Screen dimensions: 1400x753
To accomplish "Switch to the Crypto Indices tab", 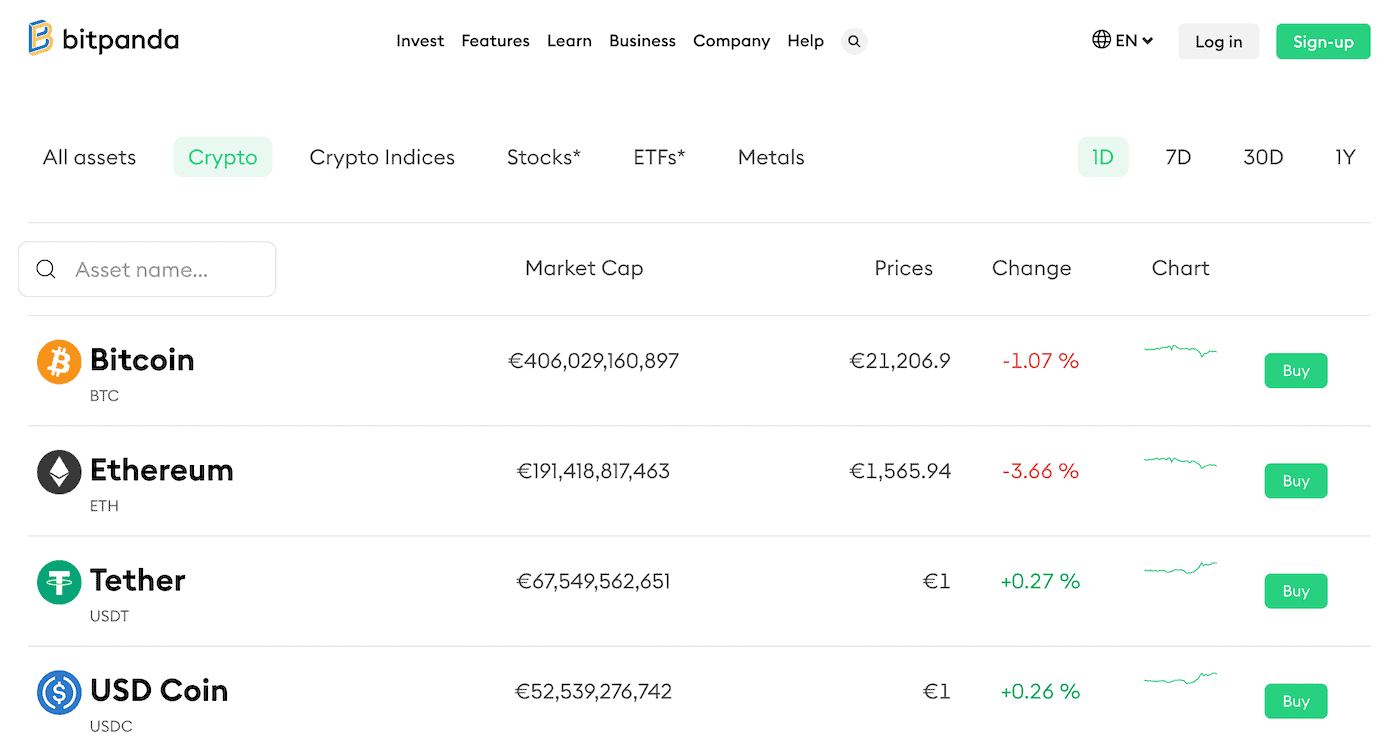I will pyautogui.click(x=382, y=157).
